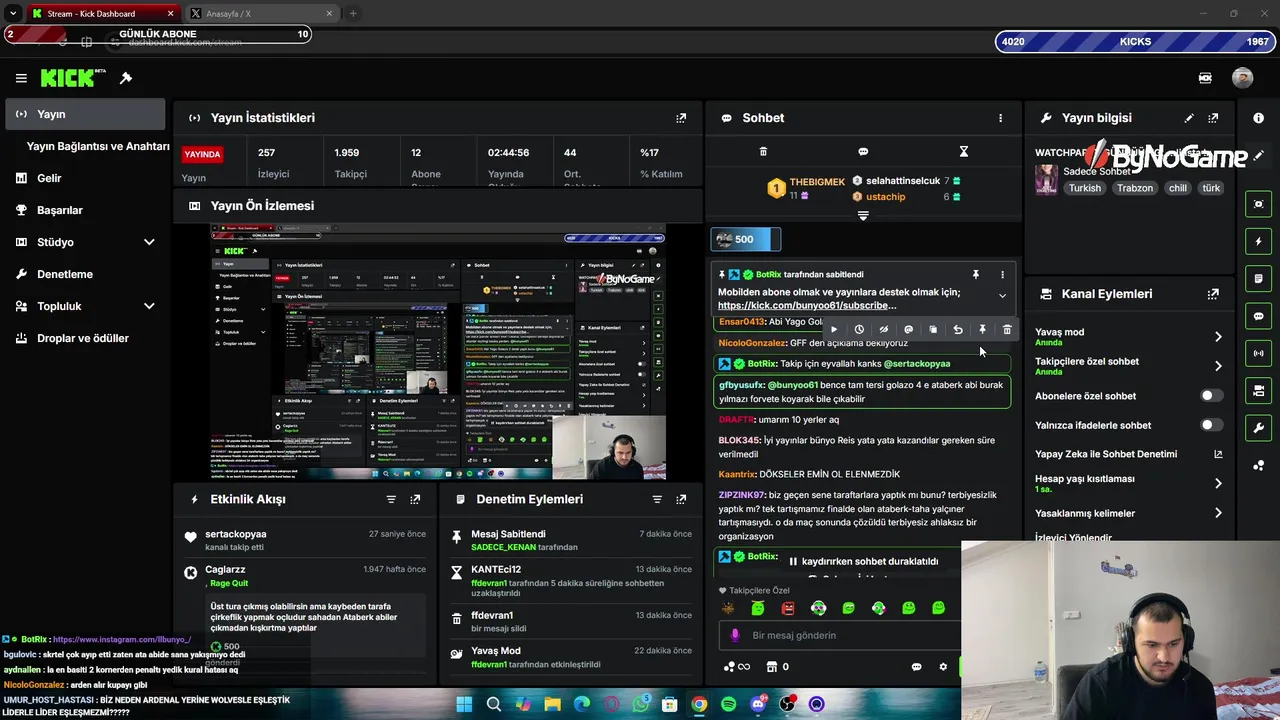
Task: Click the moderator sword icon next to the Kick logo
Action: [x=126, y=78]
